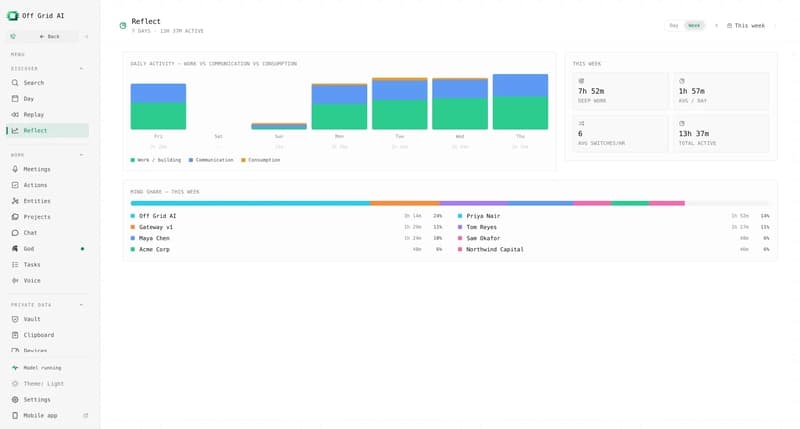The width and height of the screenshot is (800, 429).
Task: Select Actions label in sidebar
Action: click(x=35, y=185)
